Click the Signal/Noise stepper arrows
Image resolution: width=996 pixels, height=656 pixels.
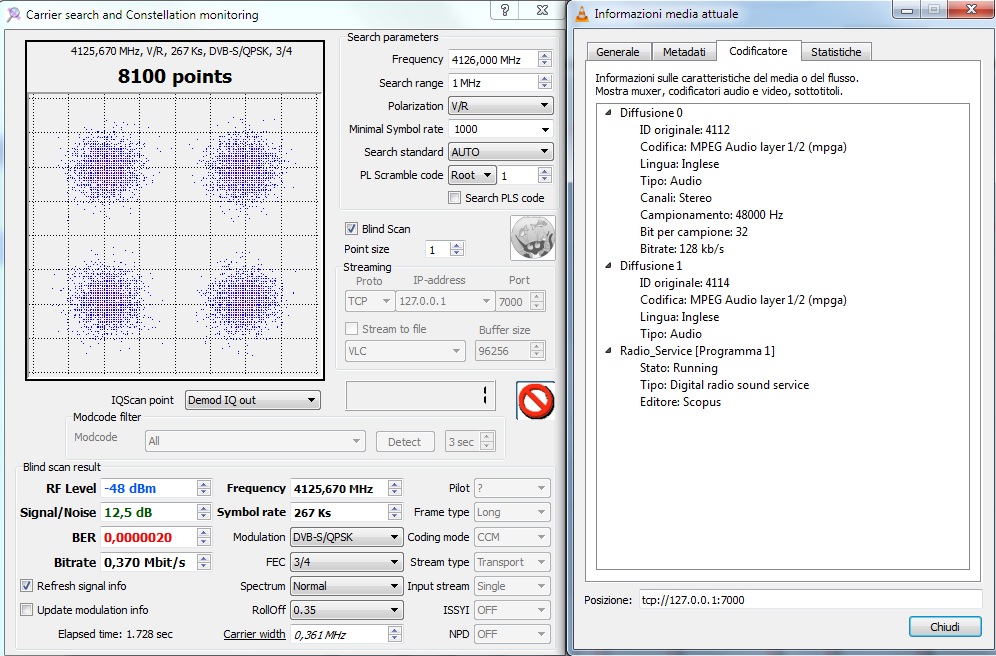[x=203, y=512]
